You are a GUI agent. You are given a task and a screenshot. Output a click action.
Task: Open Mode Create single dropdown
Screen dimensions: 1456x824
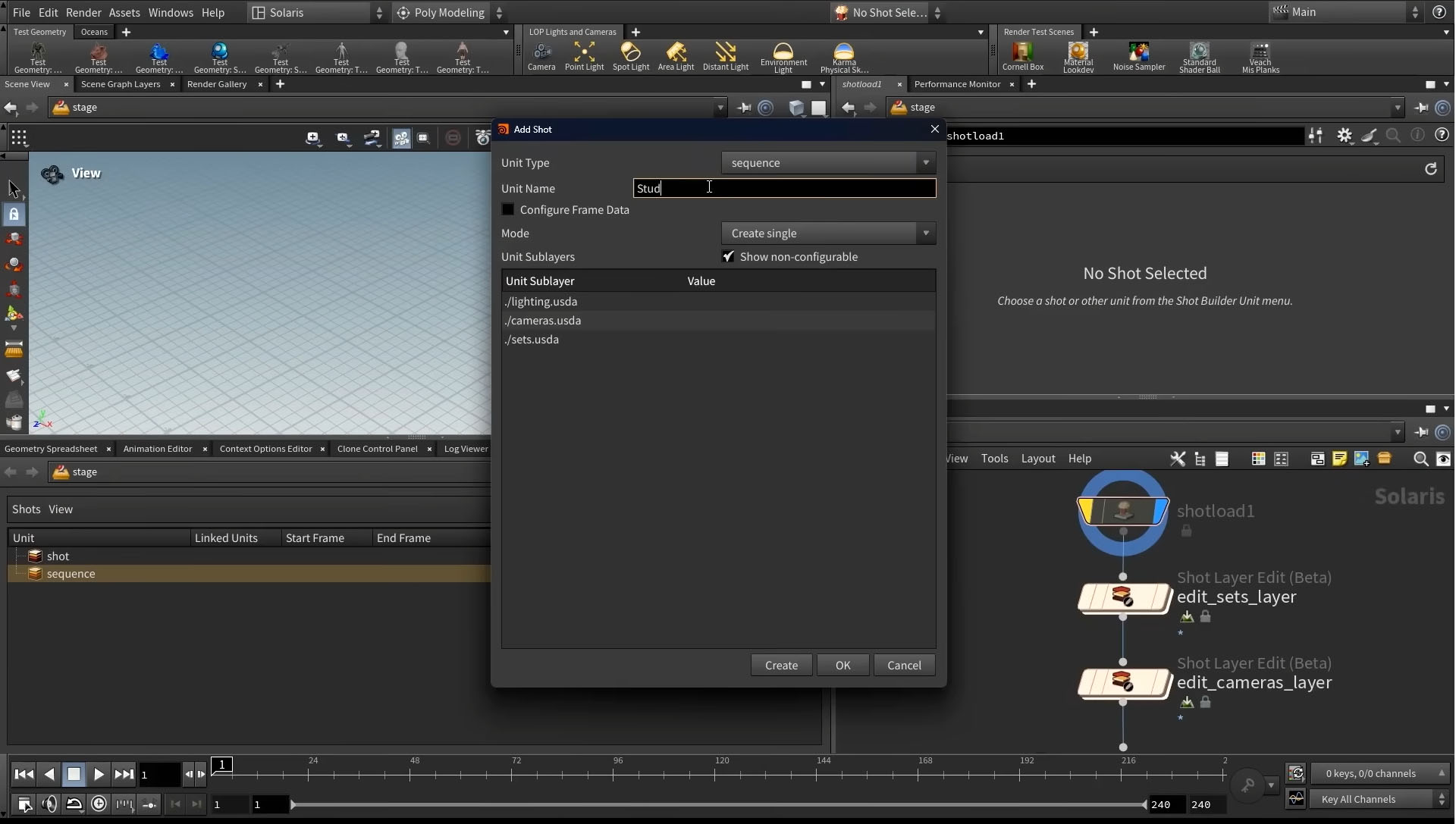(828, 233)
